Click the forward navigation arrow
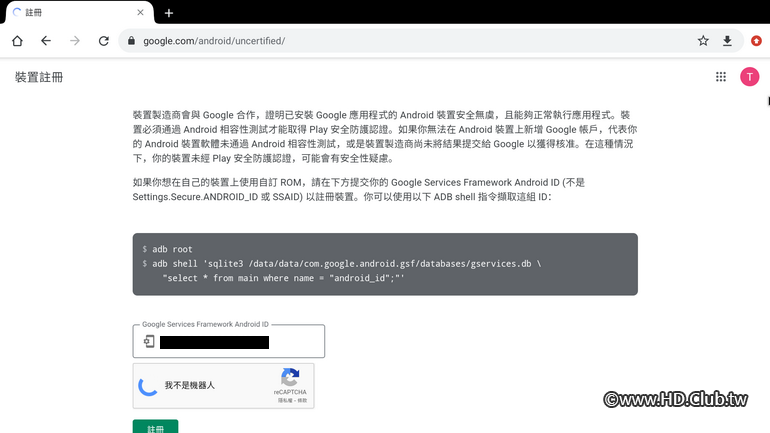770x433 pixels. point(75,41)
